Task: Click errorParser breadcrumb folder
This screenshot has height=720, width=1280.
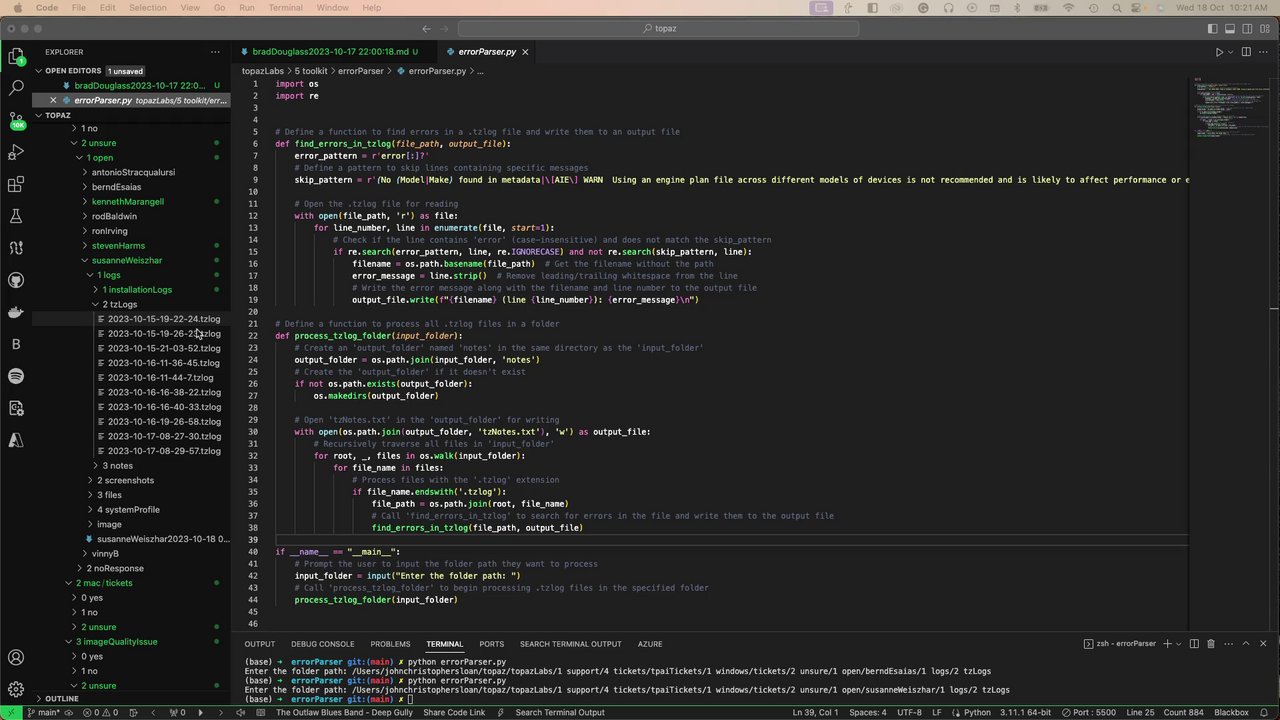Action: click(x=360, y=71)
